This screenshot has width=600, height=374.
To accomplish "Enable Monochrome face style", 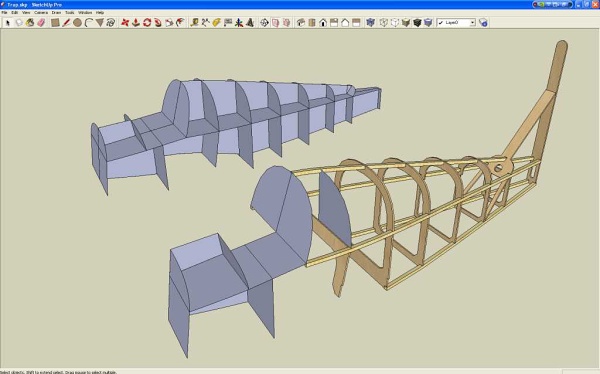I will click(x=428, y=23).
